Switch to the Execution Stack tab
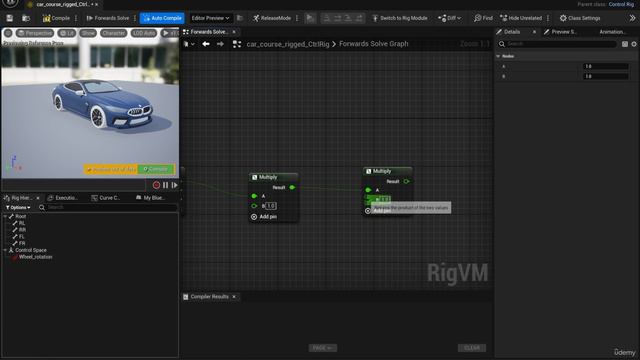Image resolution: width=640 pixels, height=360 pixels. (63, 198)
